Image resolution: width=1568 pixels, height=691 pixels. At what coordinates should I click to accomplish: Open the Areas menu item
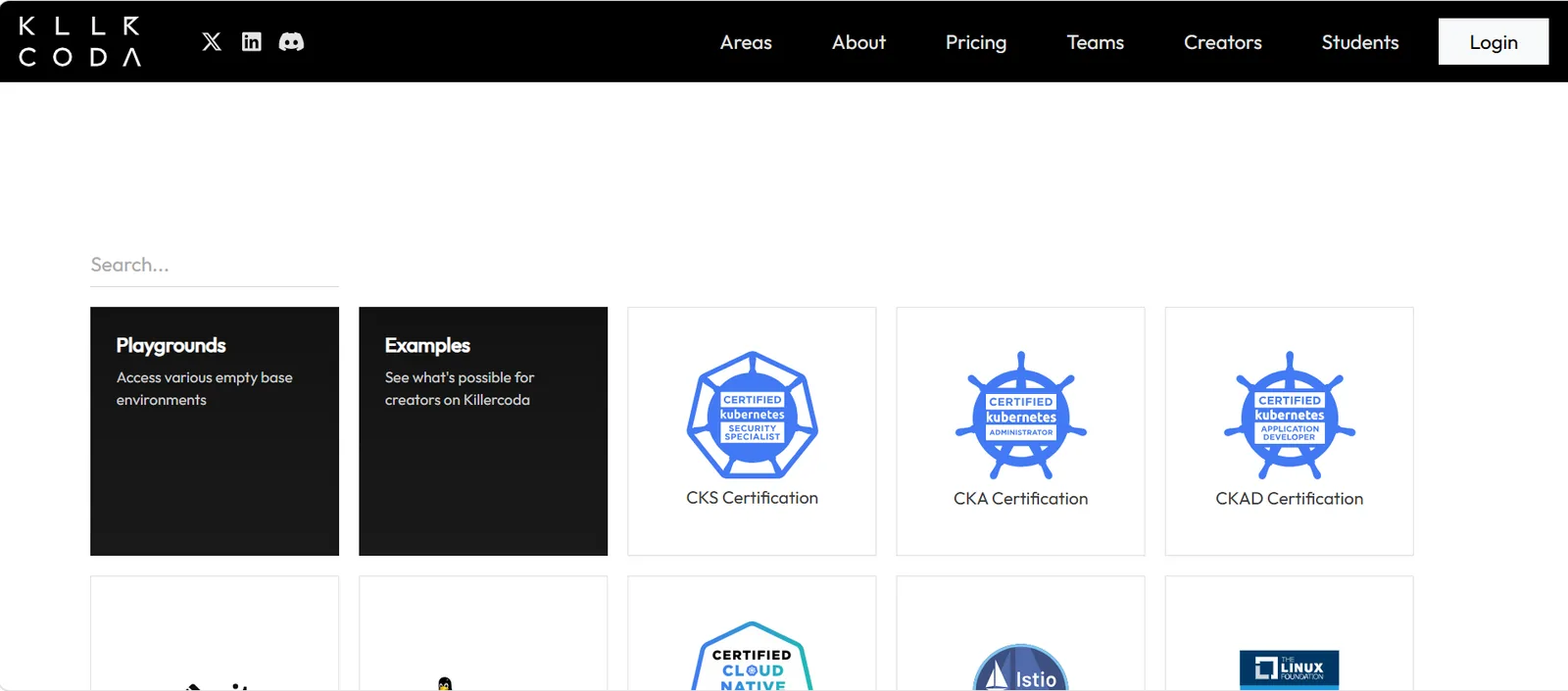click(x=746, y=42)
